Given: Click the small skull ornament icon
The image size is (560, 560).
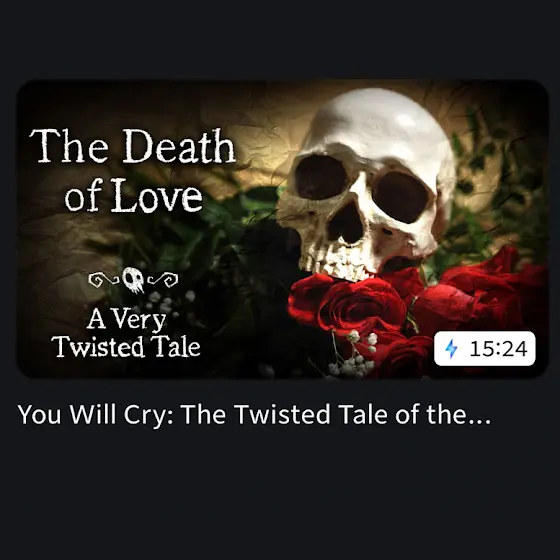Looking at the screenshot, I should (x=133, y=280).
